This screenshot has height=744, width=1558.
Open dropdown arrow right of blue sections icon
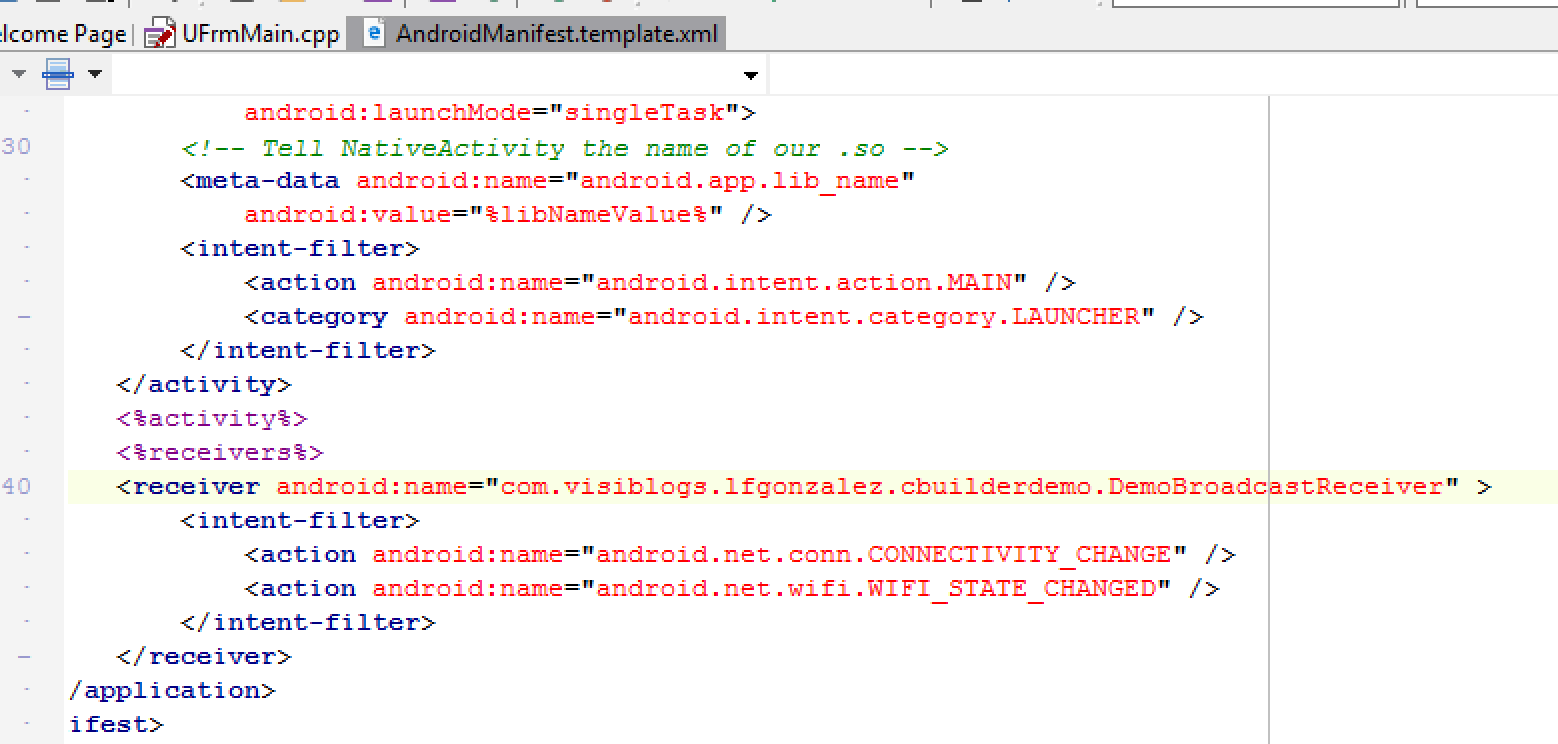pyautogui.click(x=94, y=74)
